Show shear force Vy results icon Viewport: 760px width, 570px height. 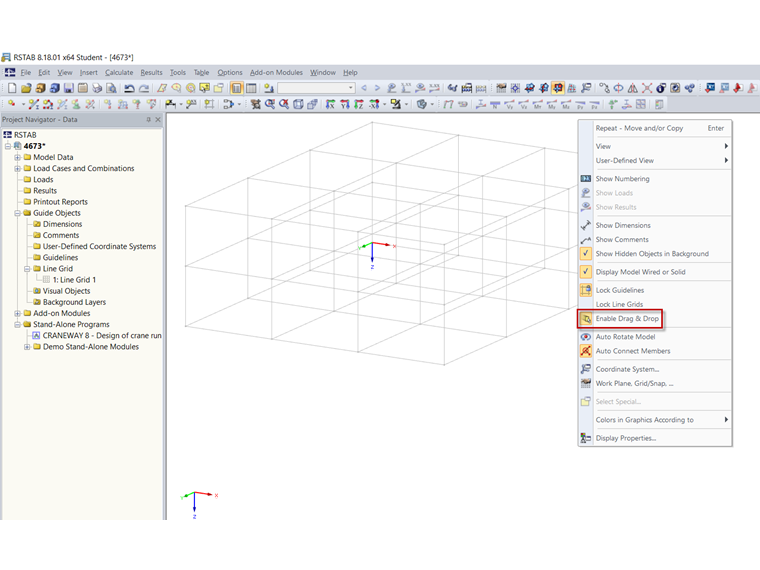[509, 104]
